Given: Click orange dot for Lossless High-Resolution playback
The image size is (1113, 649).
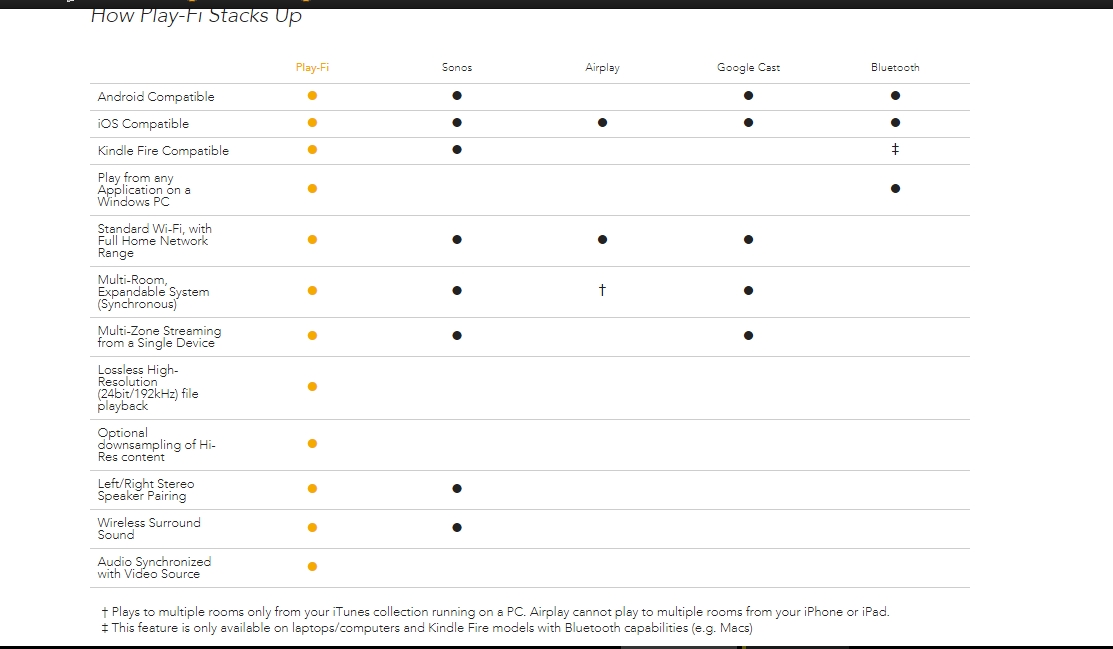Looking at the screenshot, I should pos(312,387).
